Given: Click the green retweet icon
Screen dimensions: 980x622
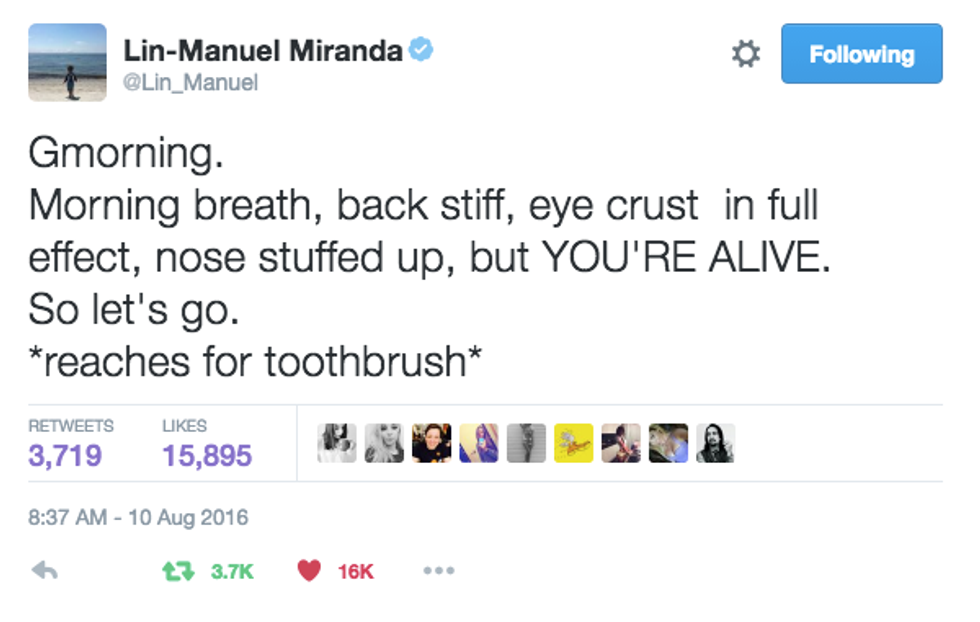Looking at the screenshot, I should [177, 571].
